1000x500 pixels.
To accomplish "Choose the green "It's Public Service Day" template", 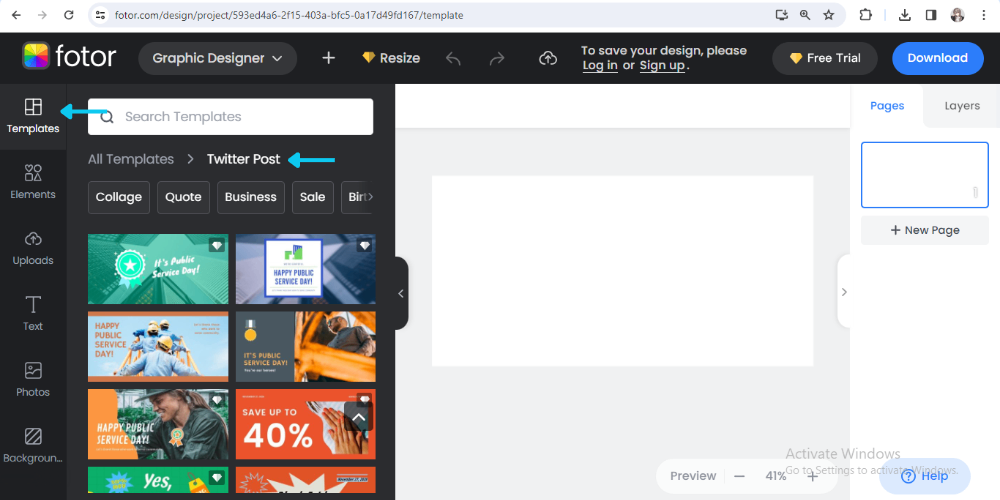I will tap(158, 268).
